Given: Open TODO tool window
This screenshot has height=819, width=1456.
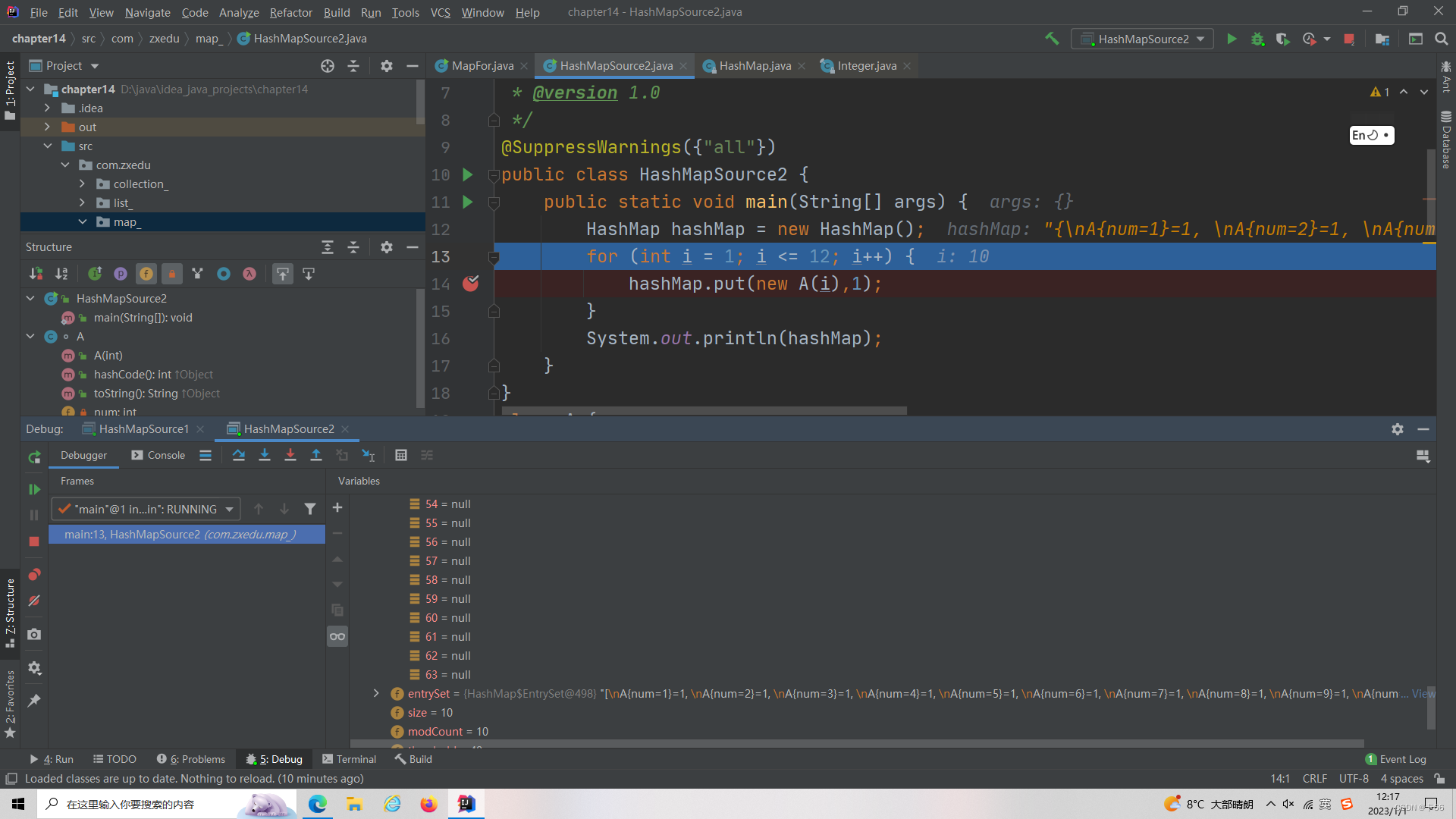Looking at the screenshot, I should click(115, 759).
